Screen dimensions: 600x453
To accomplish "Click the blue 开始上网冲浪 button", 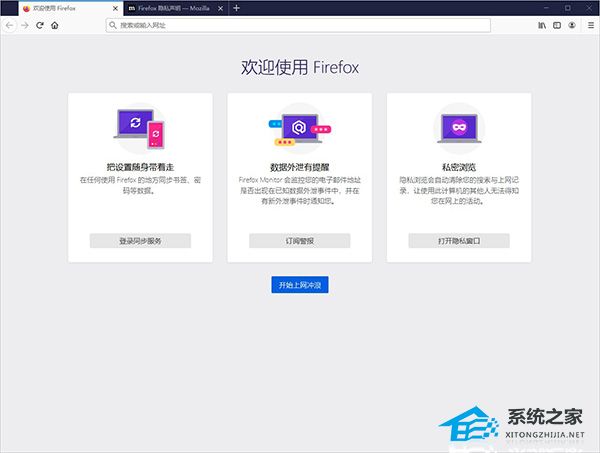I will point(300,285).
